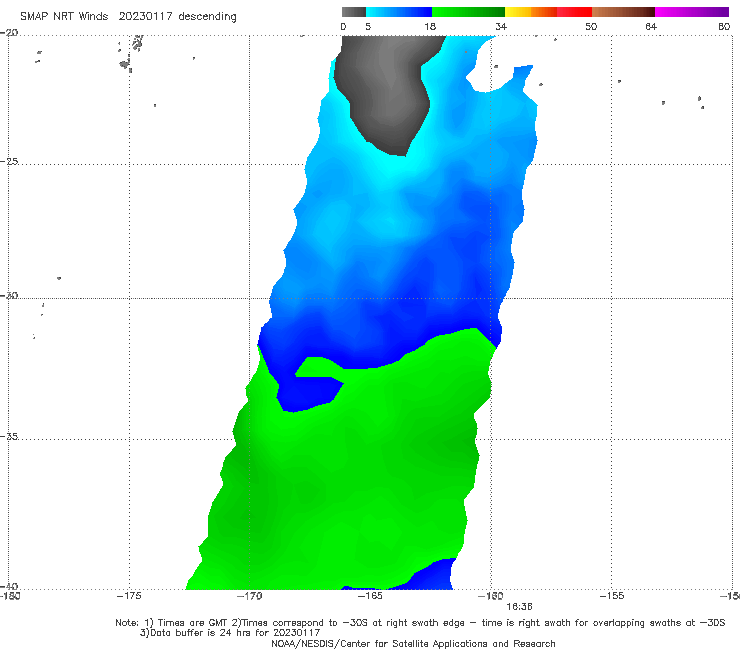Click the -175 longitude axis label

129,596
